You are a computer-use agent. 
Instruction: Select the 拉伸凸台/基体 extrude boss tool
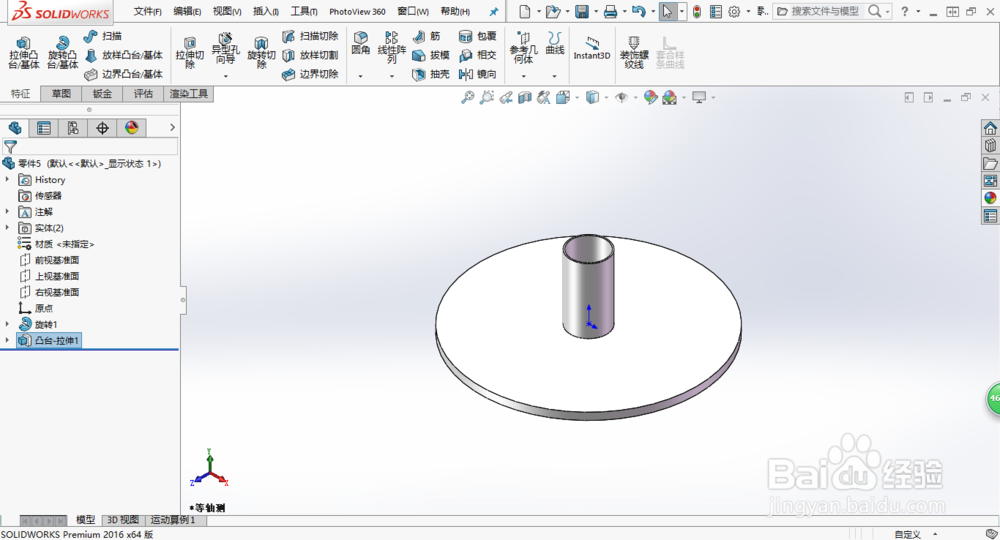click(x=24, y=52)
